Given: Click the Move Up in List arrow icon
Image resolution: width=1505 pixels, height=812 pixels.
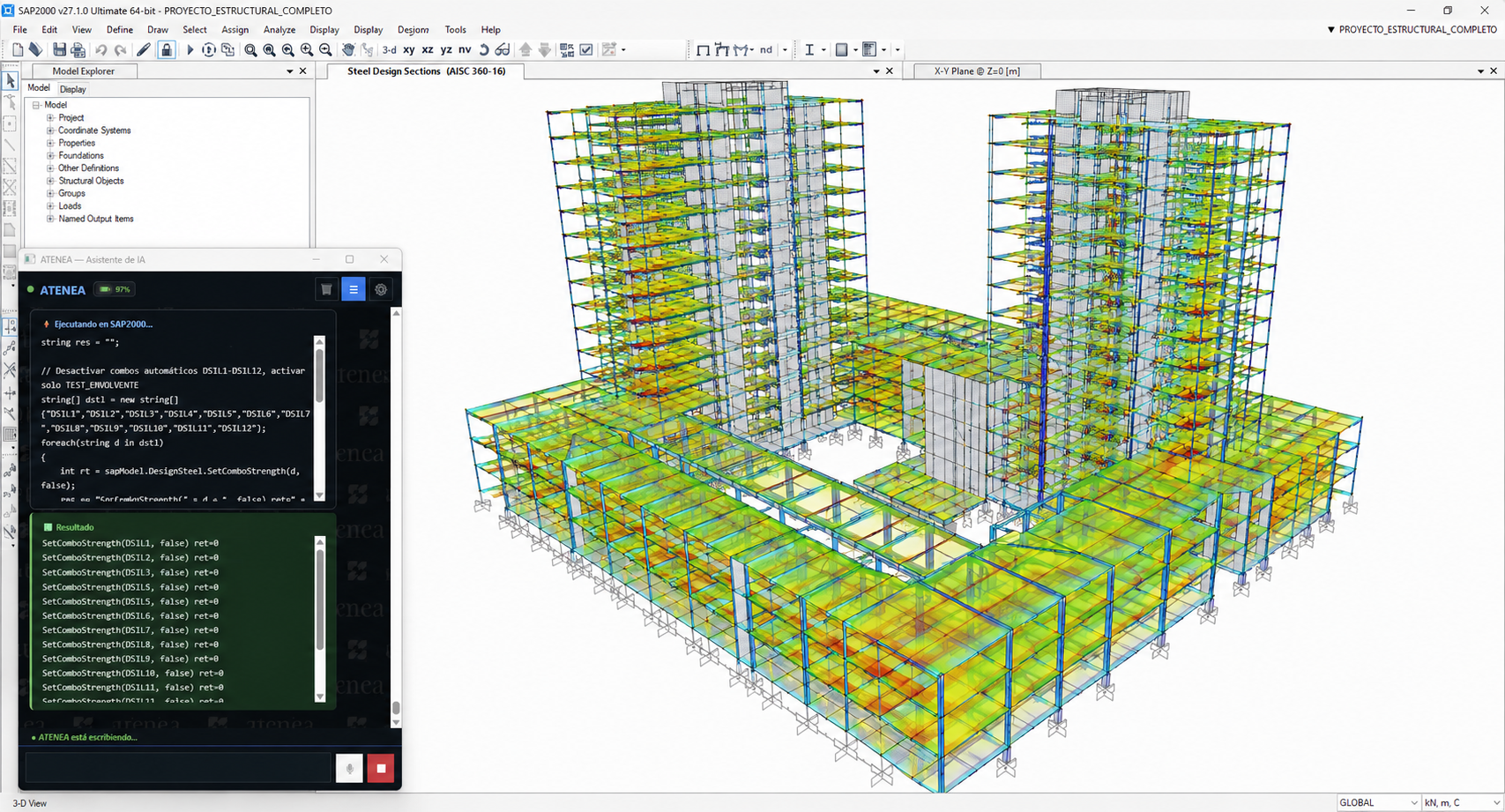Looking at the screenshot, I should coord(525,50).
